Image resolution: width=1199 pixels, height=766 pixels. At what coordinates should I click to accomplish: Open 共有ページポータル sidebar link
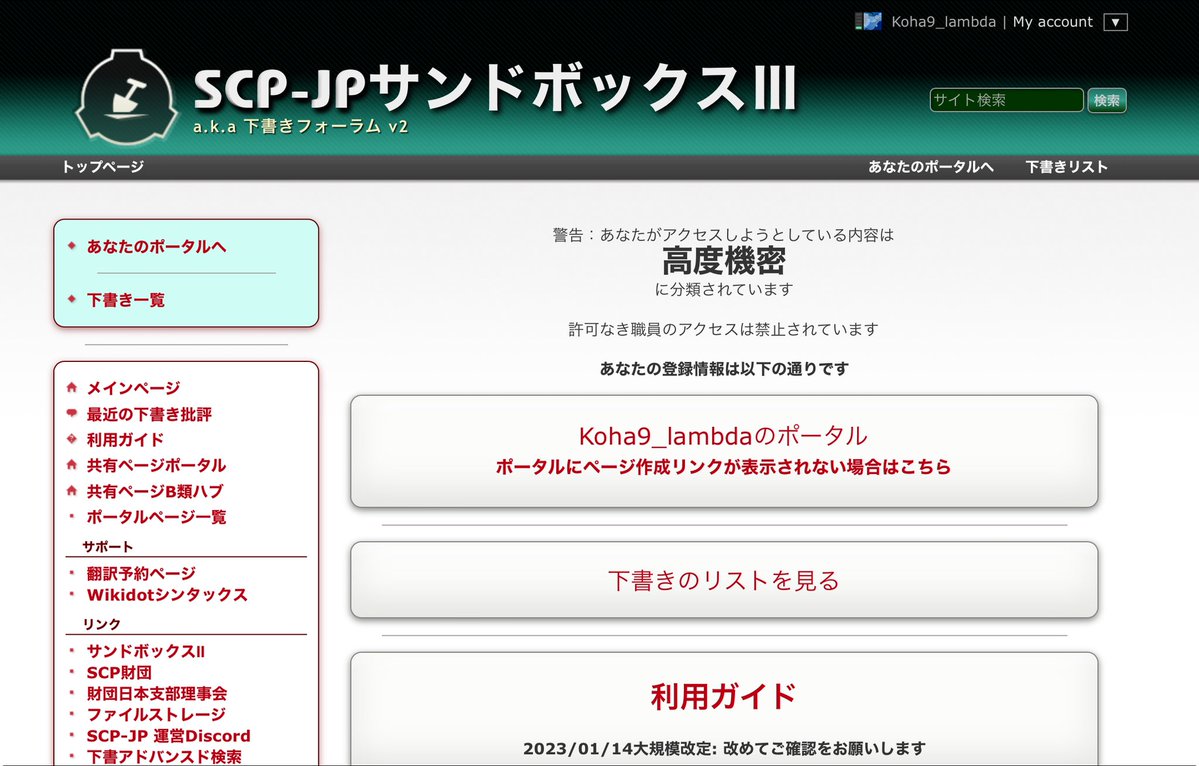(x=156, y=466)
